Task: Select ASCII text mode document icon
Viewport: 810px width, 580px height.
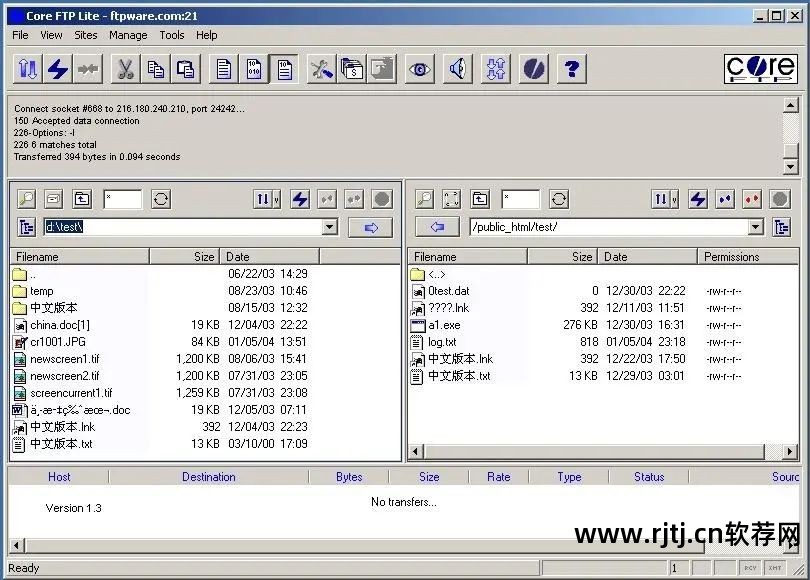Action: pyautogui.click(x=224, y=69)
